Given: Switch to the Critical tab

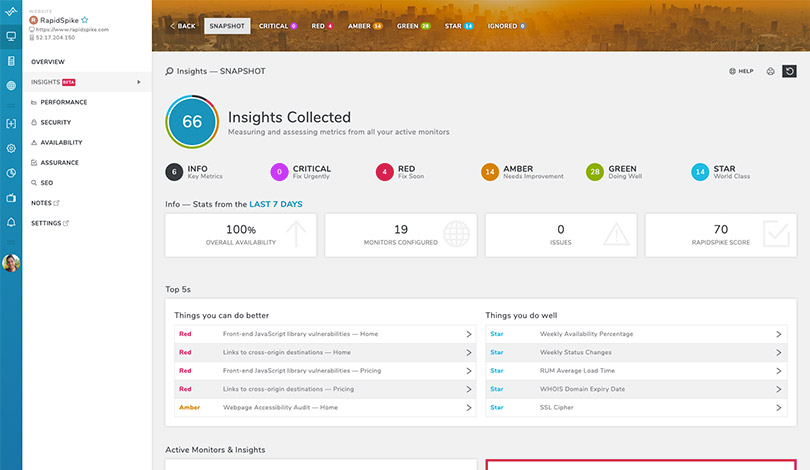Looking at the screenshot, I should tap(278, 26).
